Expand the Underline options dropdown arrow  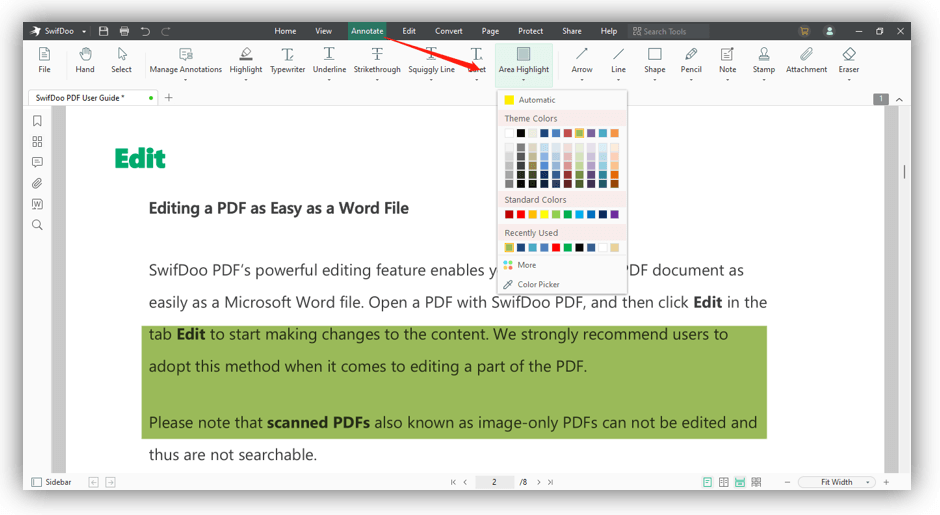[329, 80]
